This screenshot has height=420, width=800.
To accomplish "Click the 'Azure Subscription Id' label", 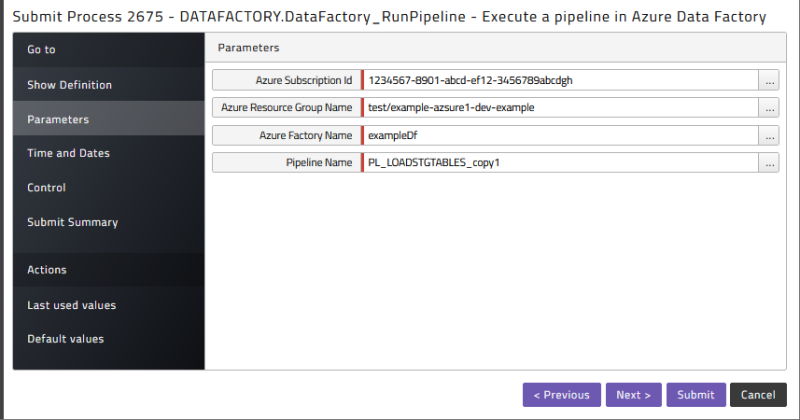I will pyautogui.click(x=304, y=80).
